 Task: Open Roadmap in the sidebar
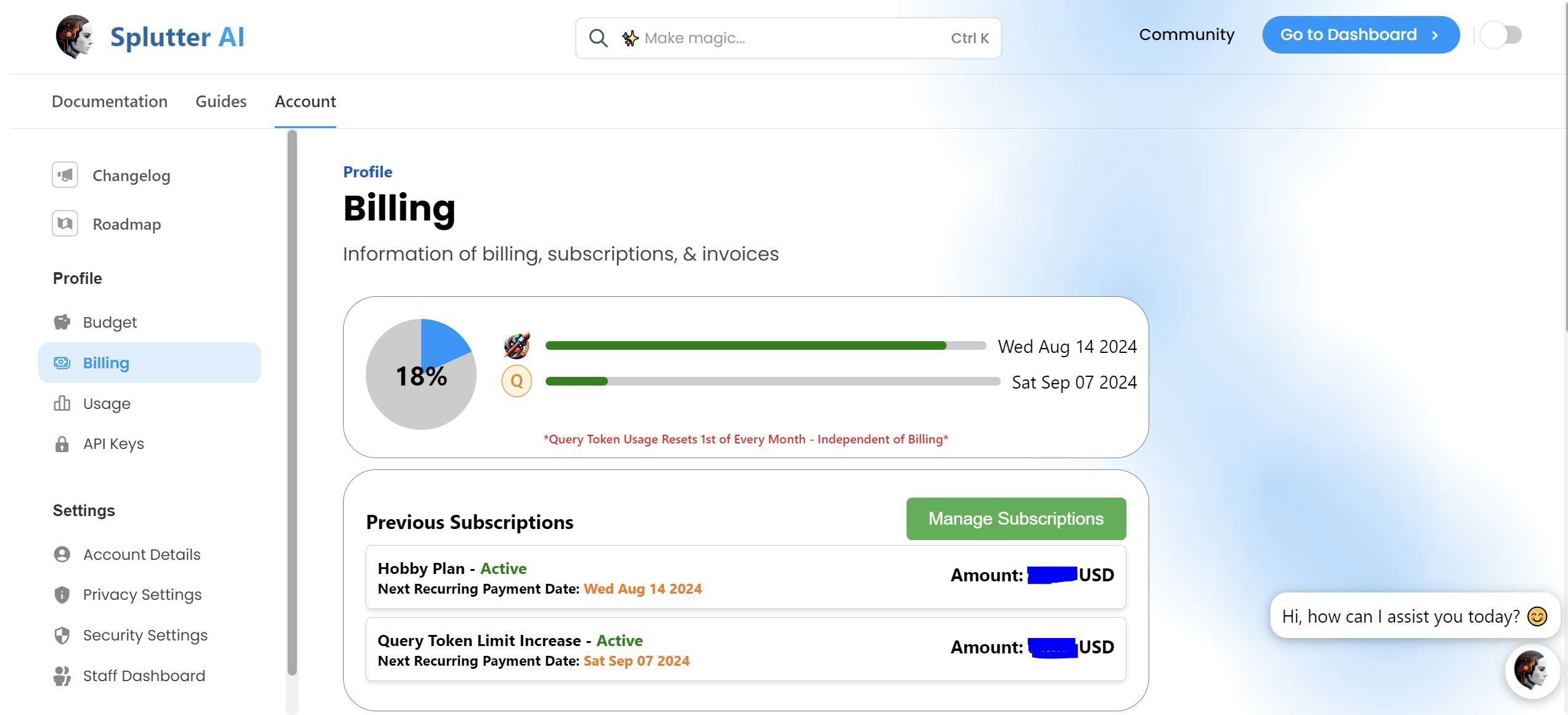(127, 224)
